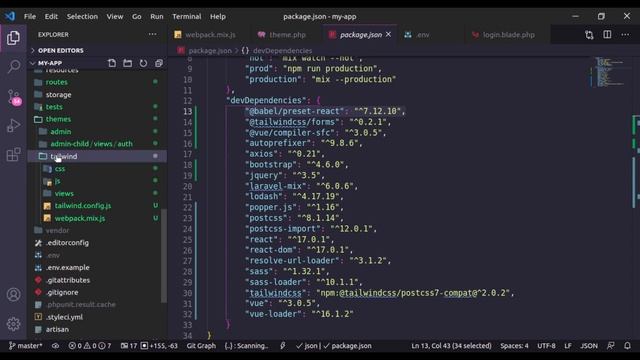Click the Scanning status item

pos(247,346)
